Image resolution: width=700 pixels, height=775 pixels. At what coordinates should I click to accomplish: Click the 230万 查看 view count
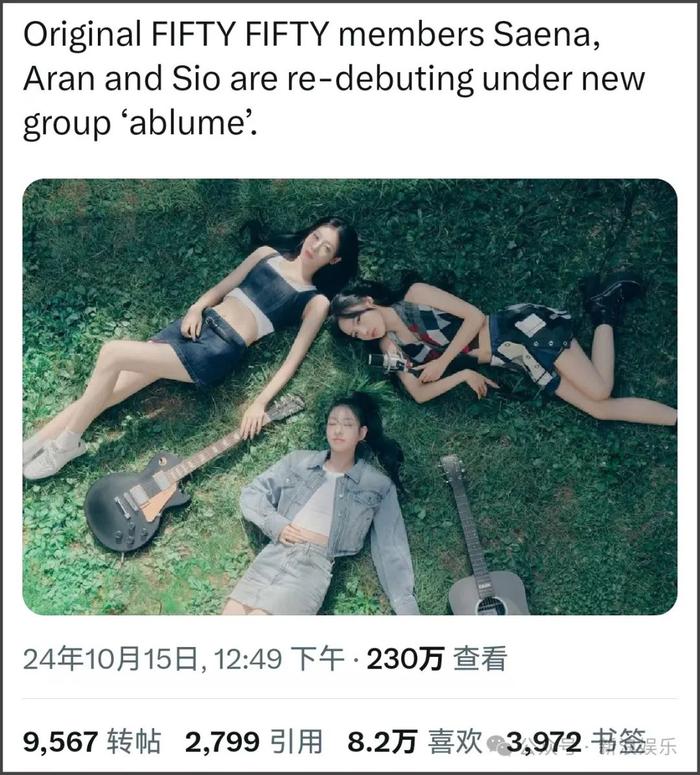click(x=437, y=659)
